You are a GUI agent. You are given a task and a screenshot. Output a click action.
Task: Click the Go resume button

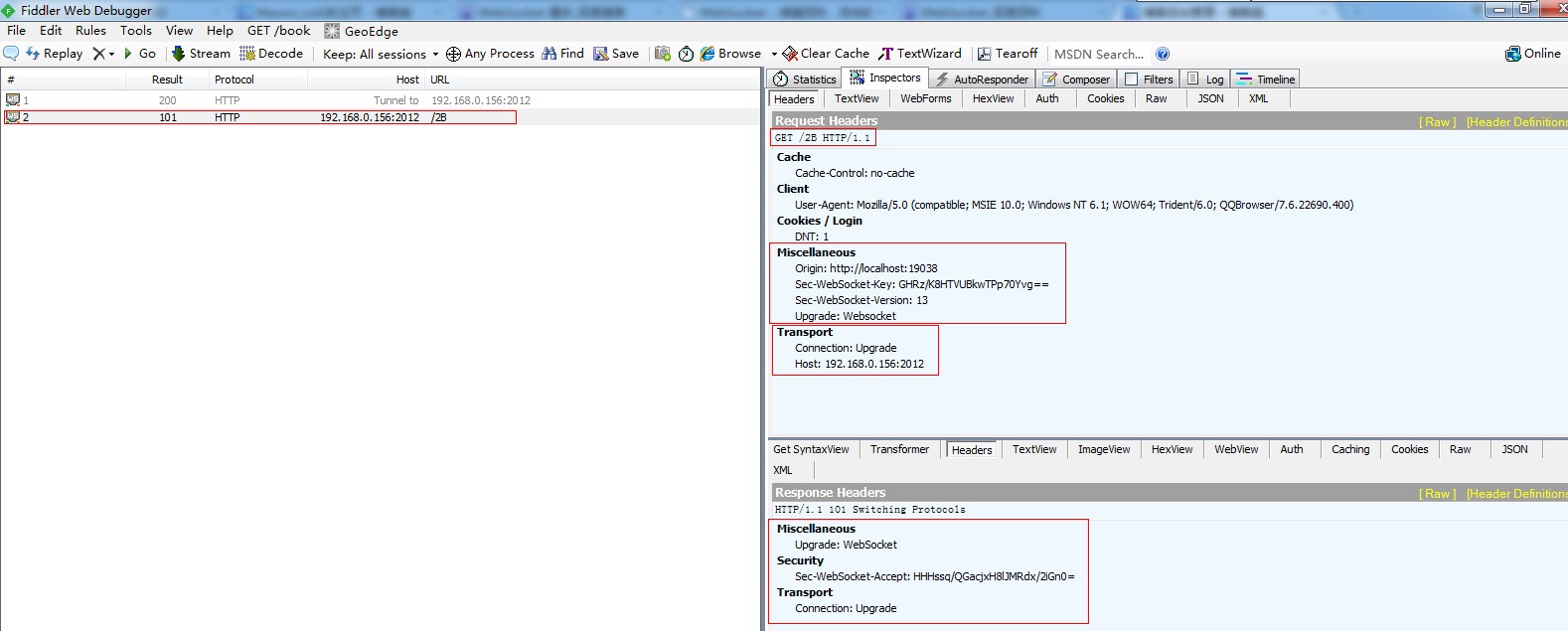pos(139,54)
